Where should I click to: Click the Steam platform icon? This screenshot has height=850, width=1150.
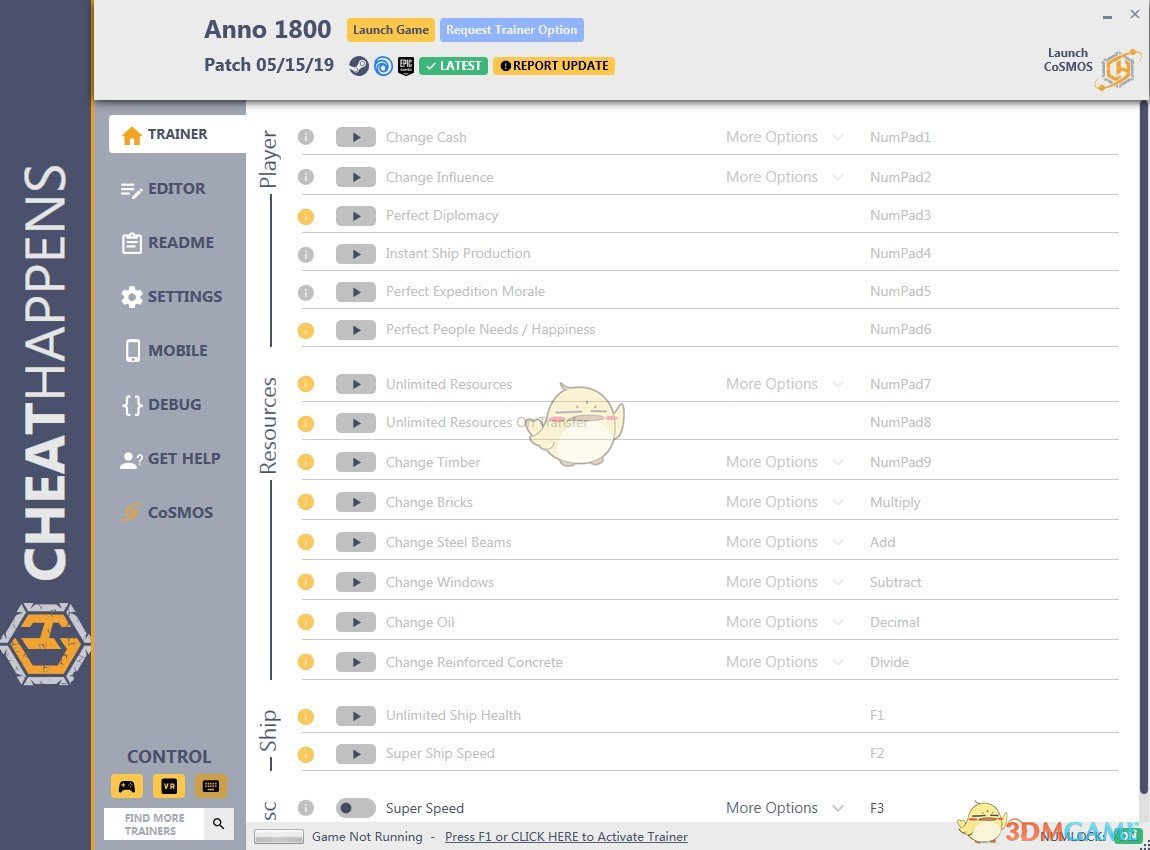358,66
